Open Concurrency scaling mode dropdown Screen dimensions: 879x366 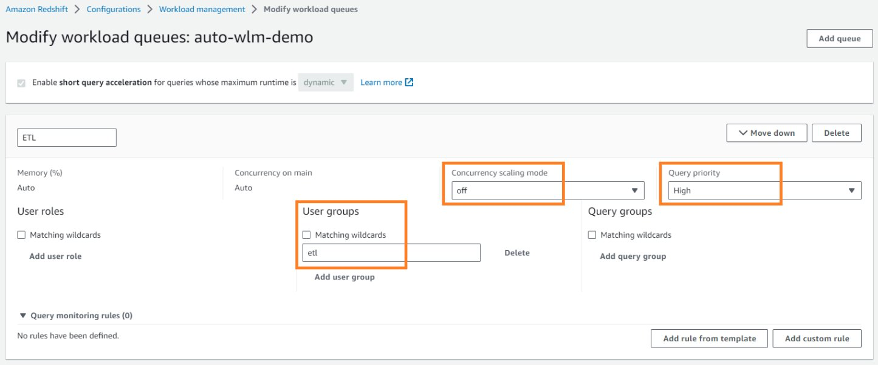point(548,191)
